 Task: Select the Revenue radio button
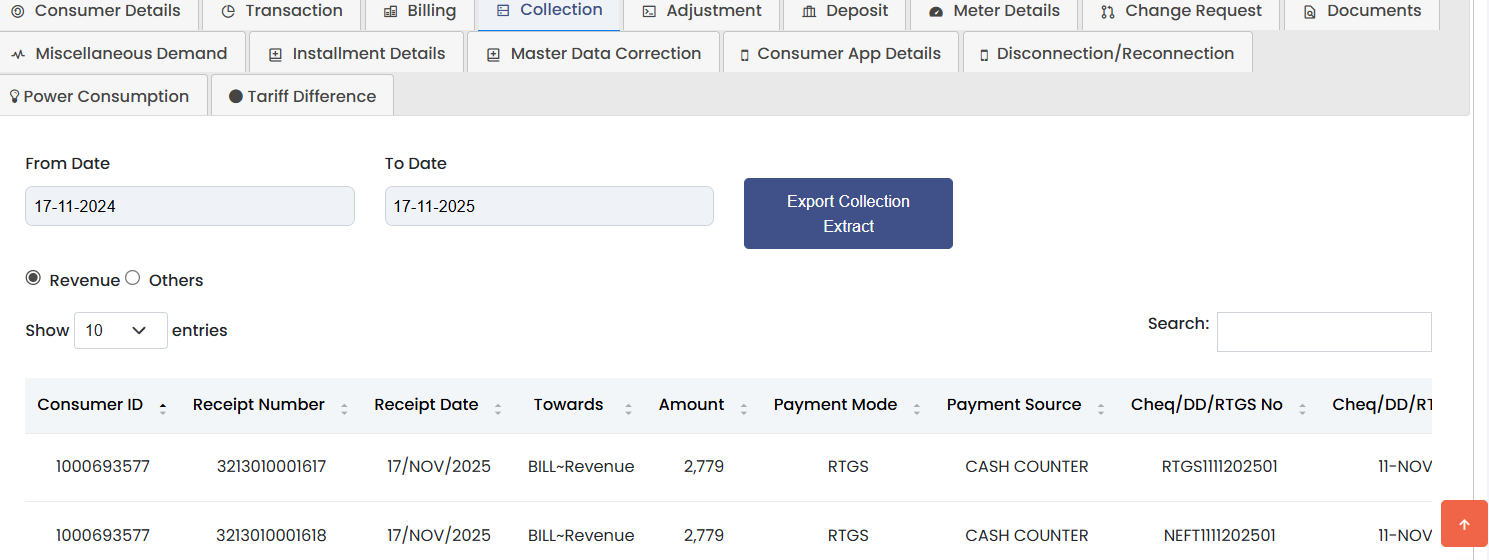(x=33, y=279)
